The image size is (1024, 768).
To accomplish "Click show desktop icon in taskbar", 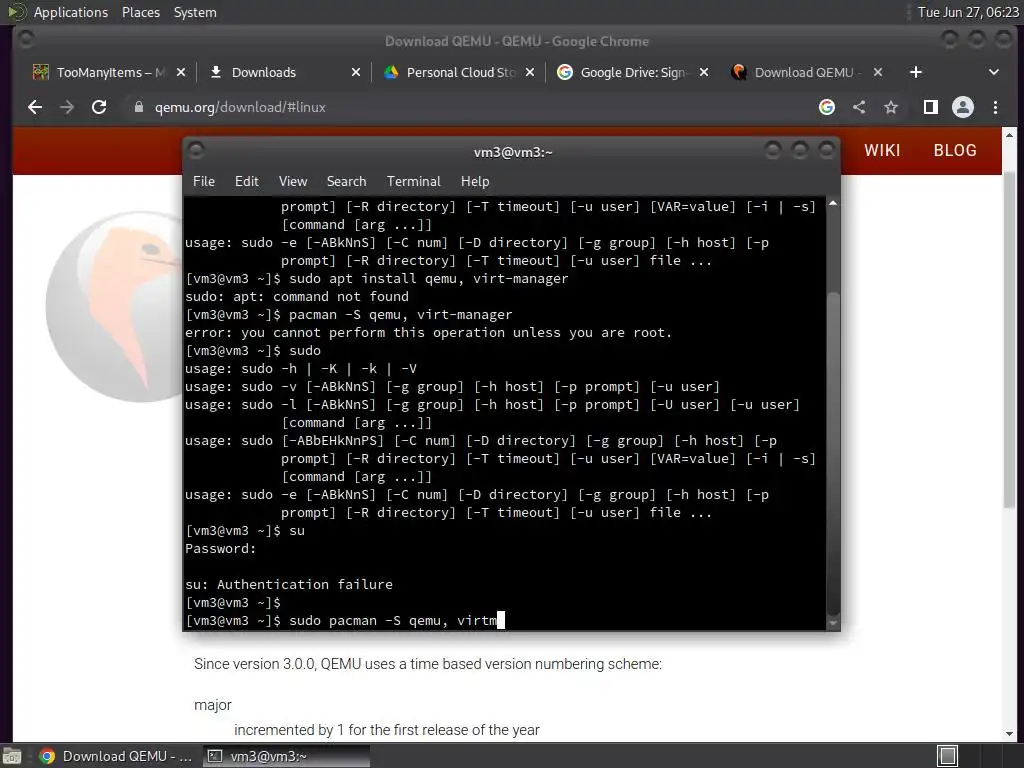I will tap(12, 756).
